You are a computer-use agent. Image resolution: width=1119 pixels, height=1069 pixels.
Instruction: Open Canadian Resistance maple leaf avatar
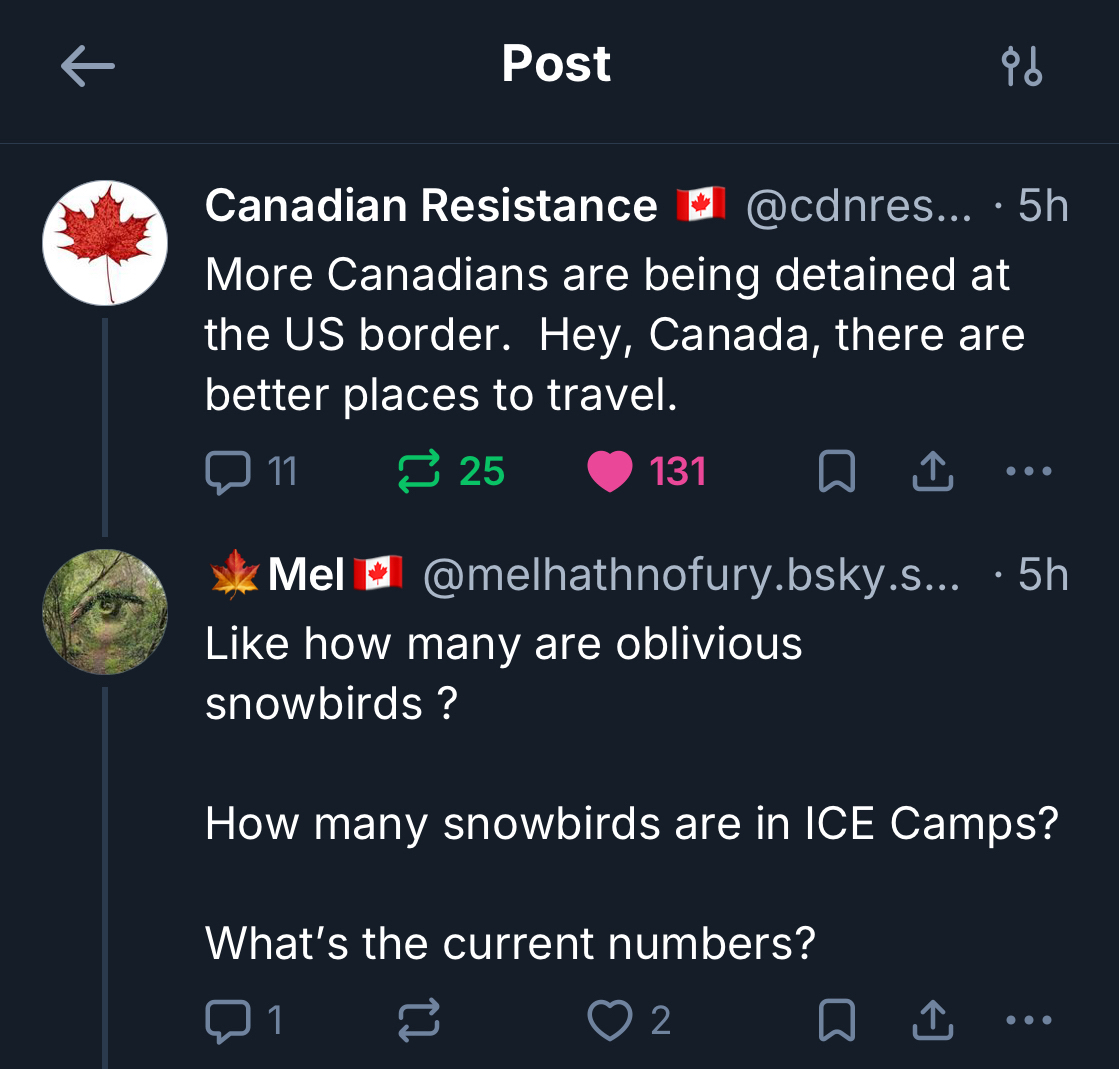[x=105, y=243]
